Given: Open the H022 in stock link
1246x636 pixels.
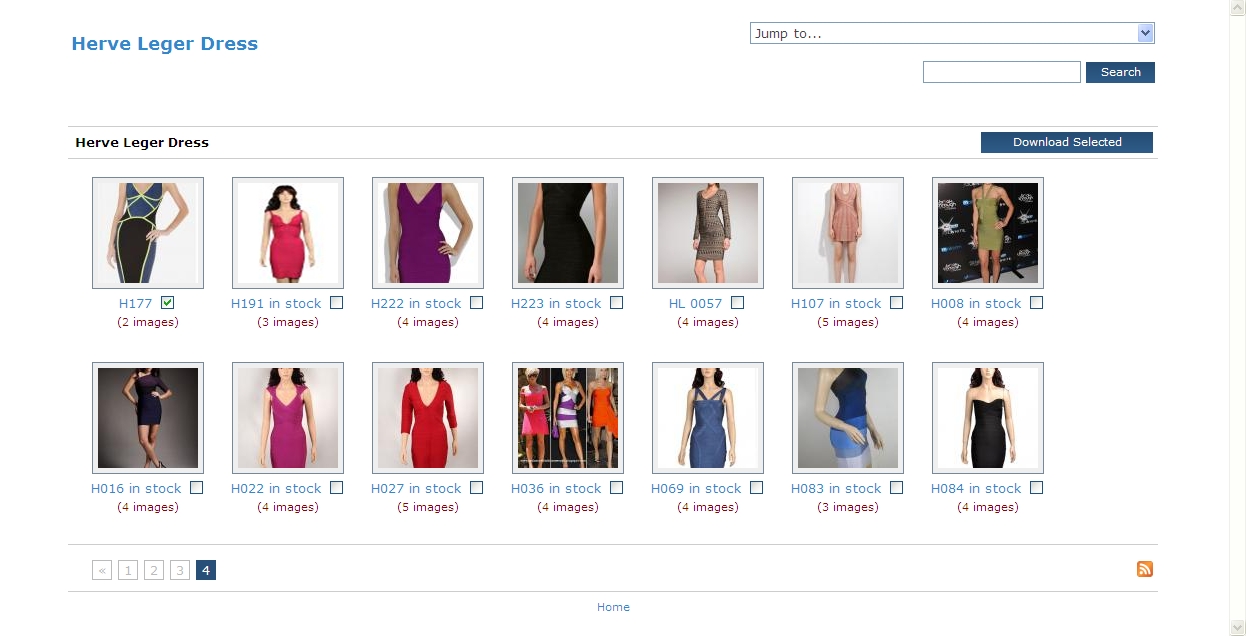Looking at the screenshot, I should (276, 488).
